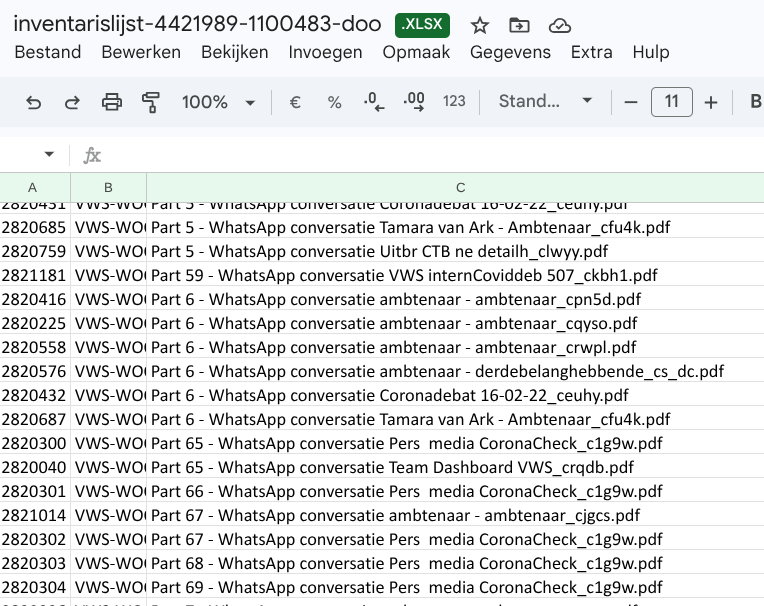
Task: Open the Bewerken menu
Action: click(141, 52)
